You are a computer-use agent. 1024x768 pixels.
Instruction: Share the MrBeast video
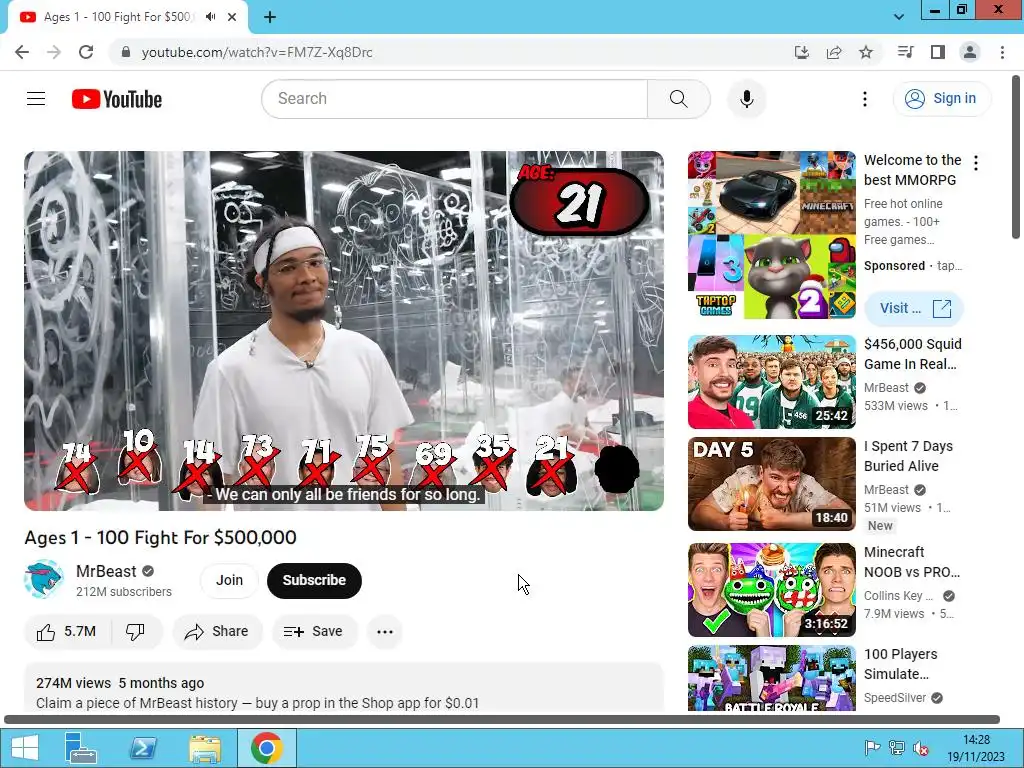click(217, 632)
